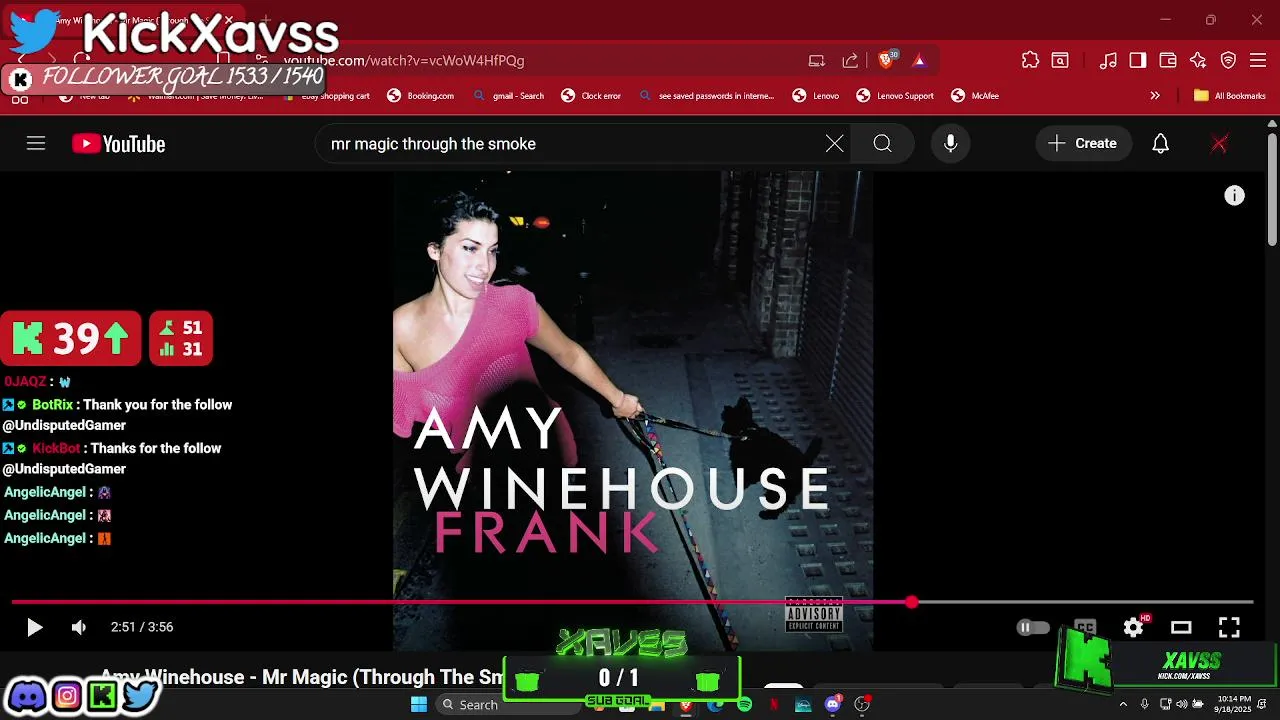
Task: Click the system tray microphone icon
Action: point(1145,705)
